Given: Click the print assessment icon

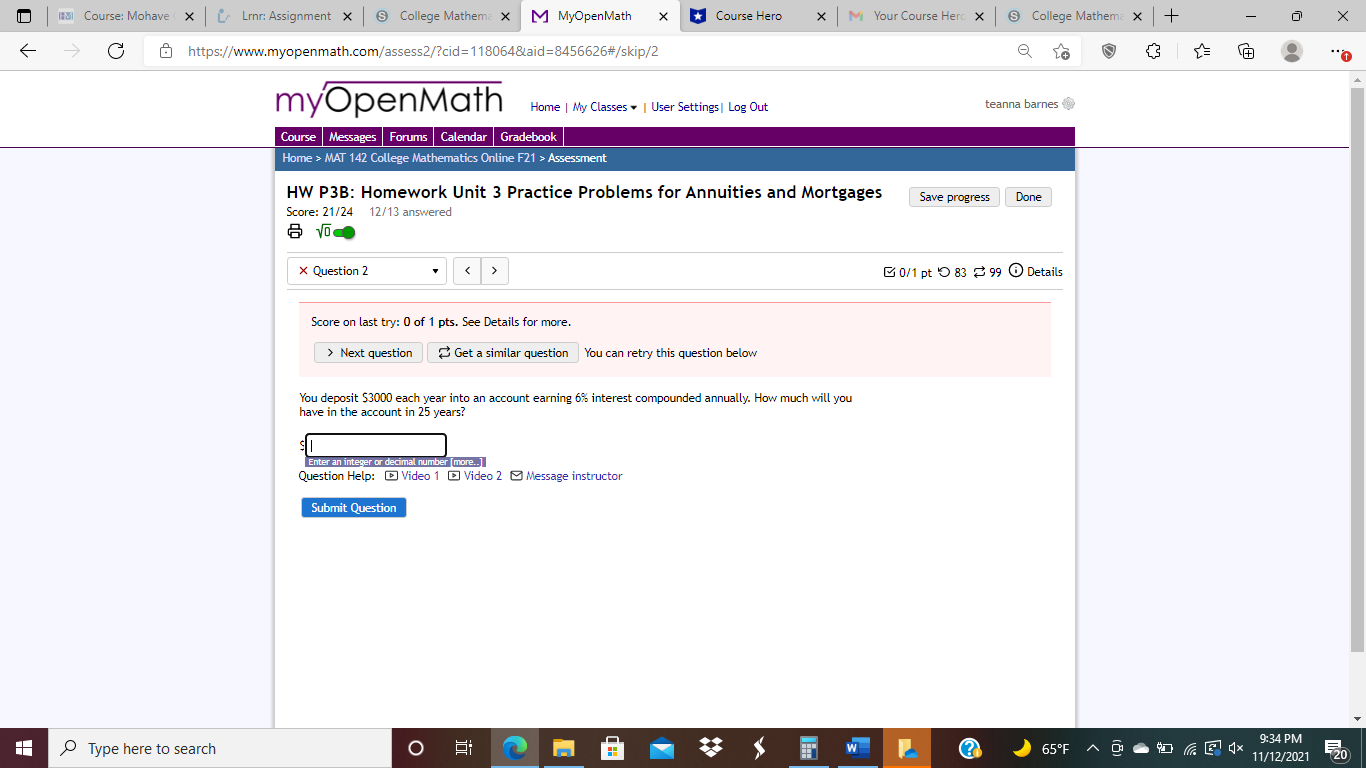Looking at the screenshot, I should (x=294, y=231).
